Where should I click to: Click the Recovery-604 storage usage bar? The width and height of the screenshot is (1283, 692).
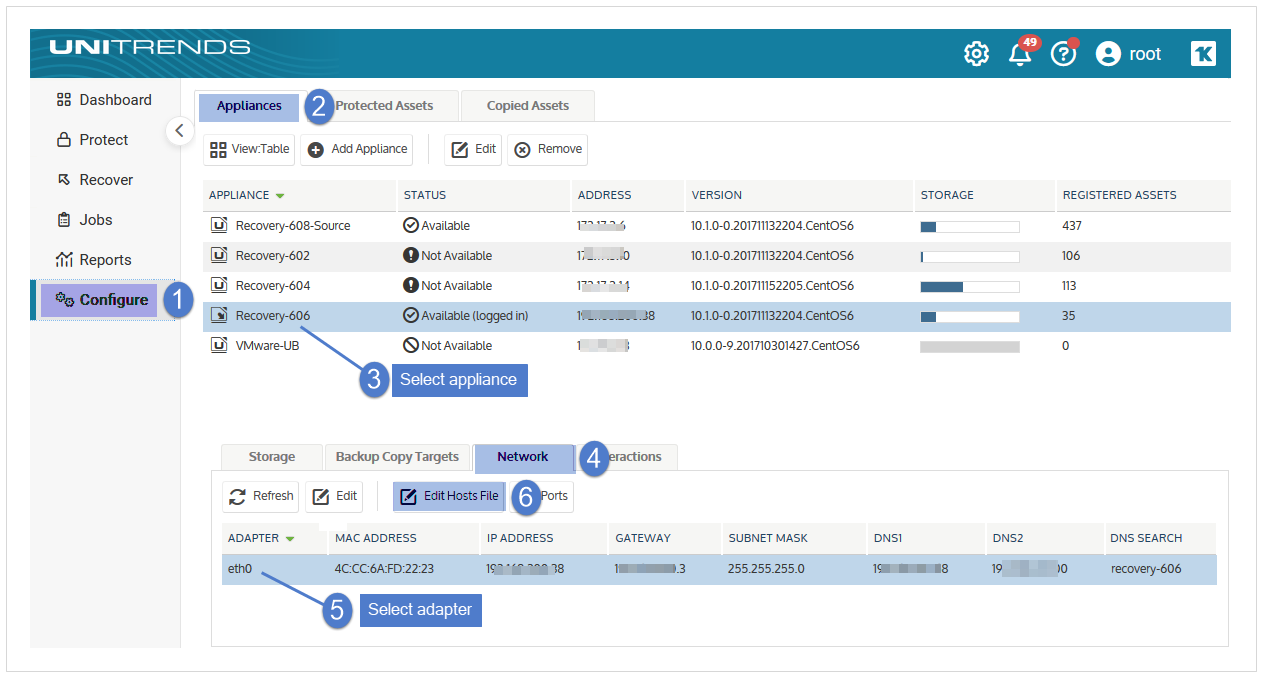[x=970, y=287]
